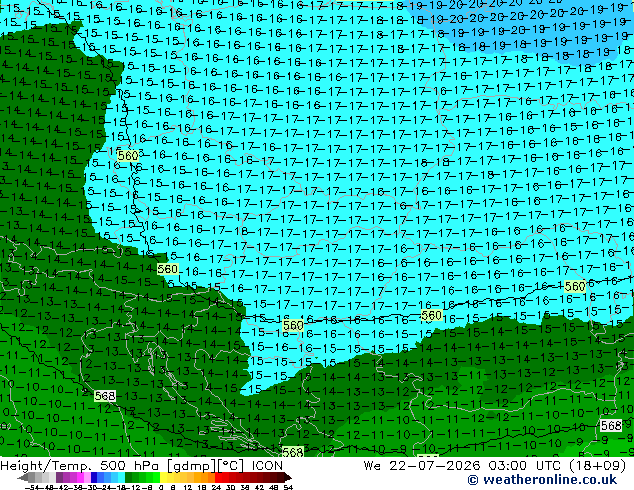Pick the bright yellow segment of the legend

[x=163, y=477]
